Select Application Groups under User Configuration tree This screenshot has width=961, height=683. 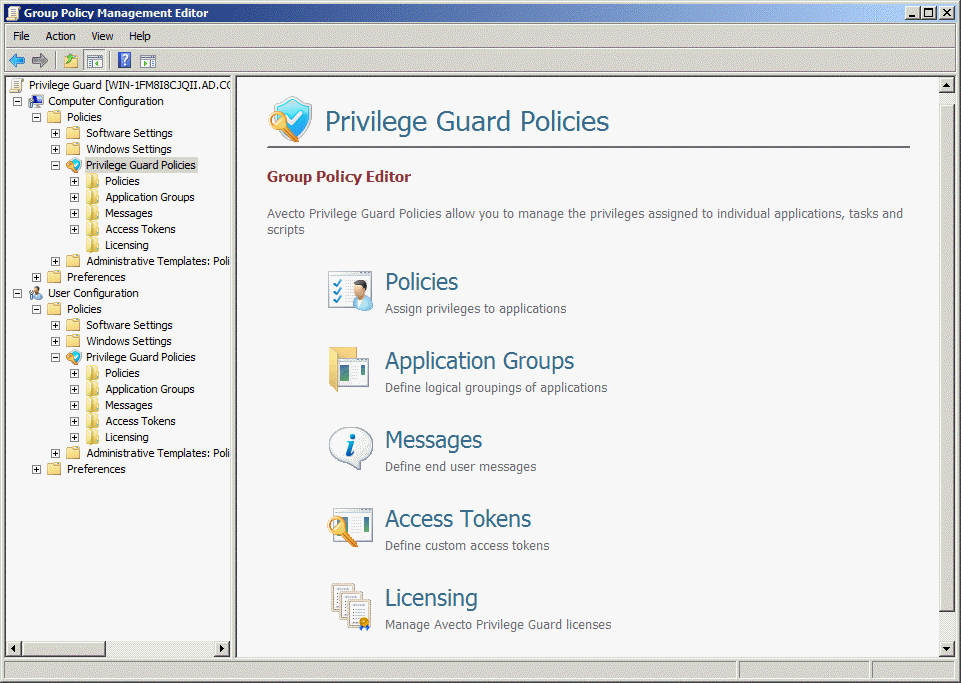pos(150,389)
